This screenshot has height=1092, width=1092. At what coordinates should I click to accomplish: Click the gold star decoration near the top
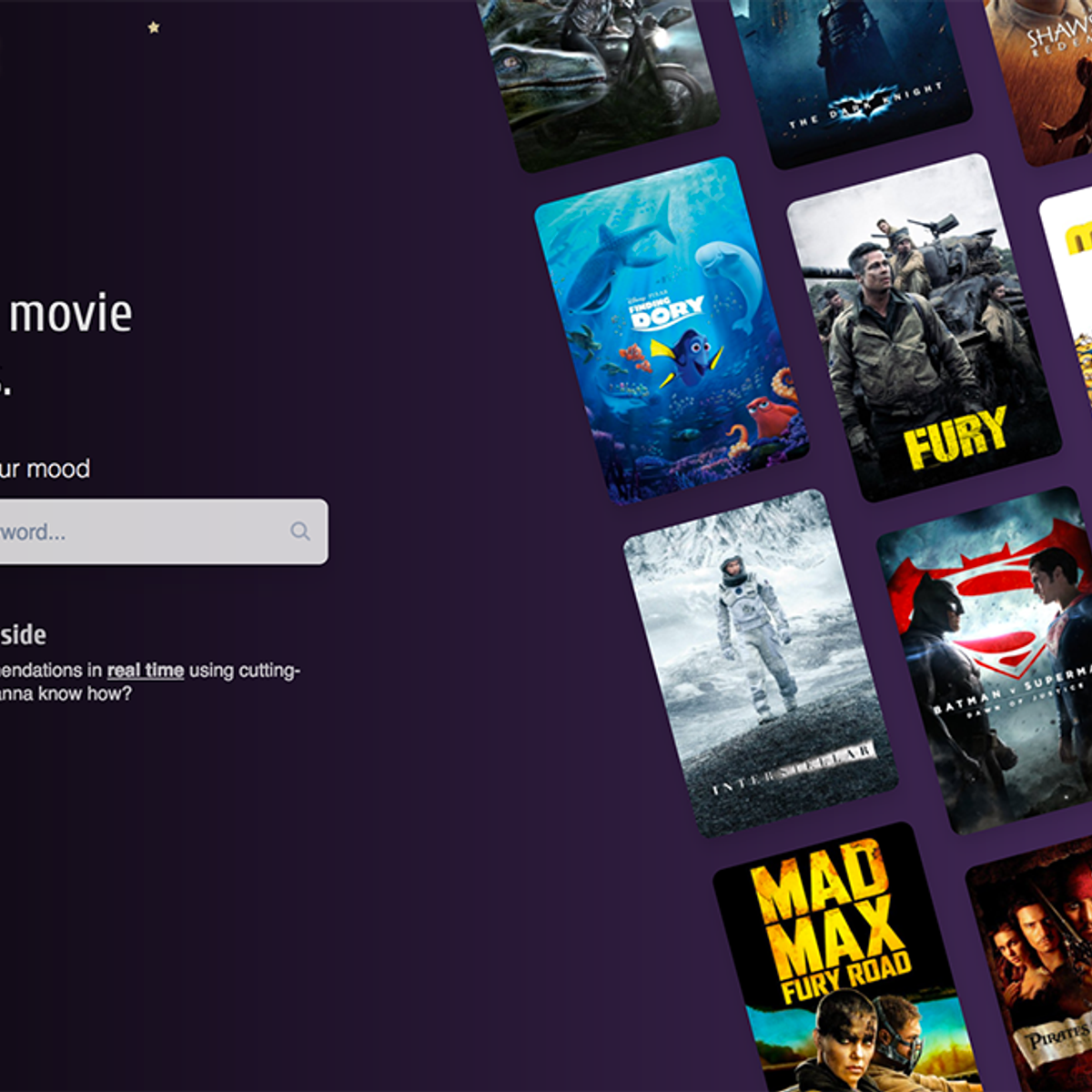(x=153, y=28)
